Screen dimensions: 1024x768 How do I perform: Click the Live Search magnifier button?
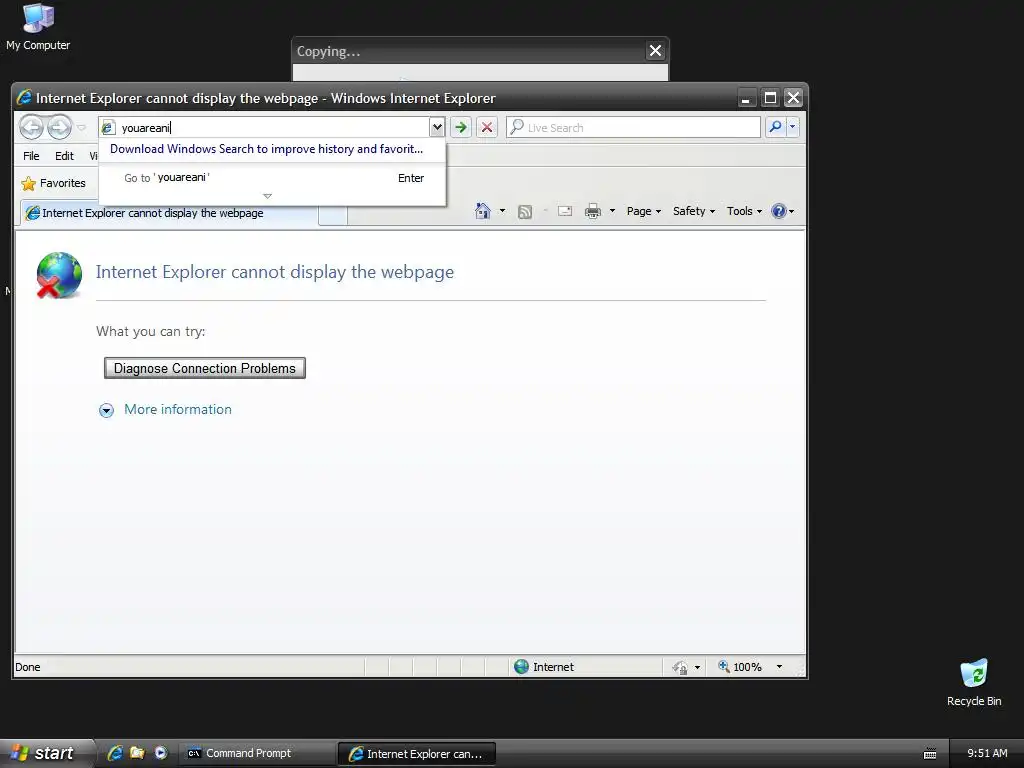point(775,127)
